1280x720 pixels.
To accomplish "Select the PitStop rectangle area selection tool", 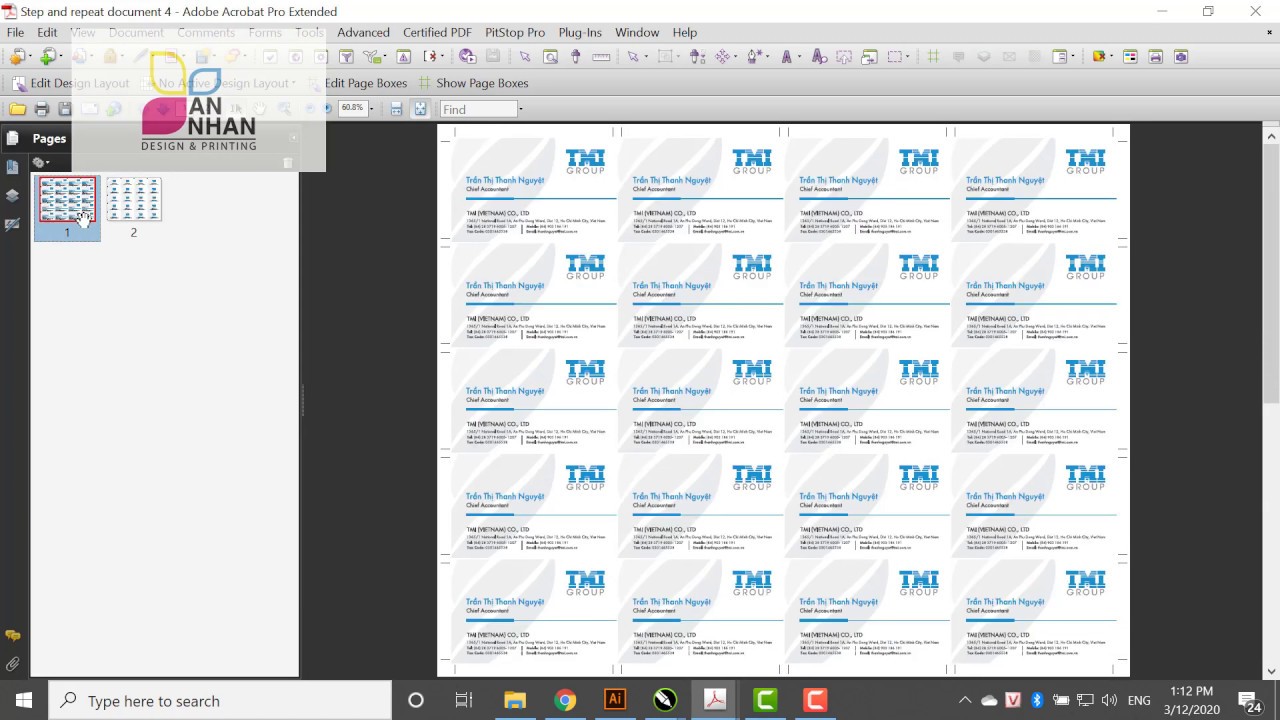I will 665,57.
